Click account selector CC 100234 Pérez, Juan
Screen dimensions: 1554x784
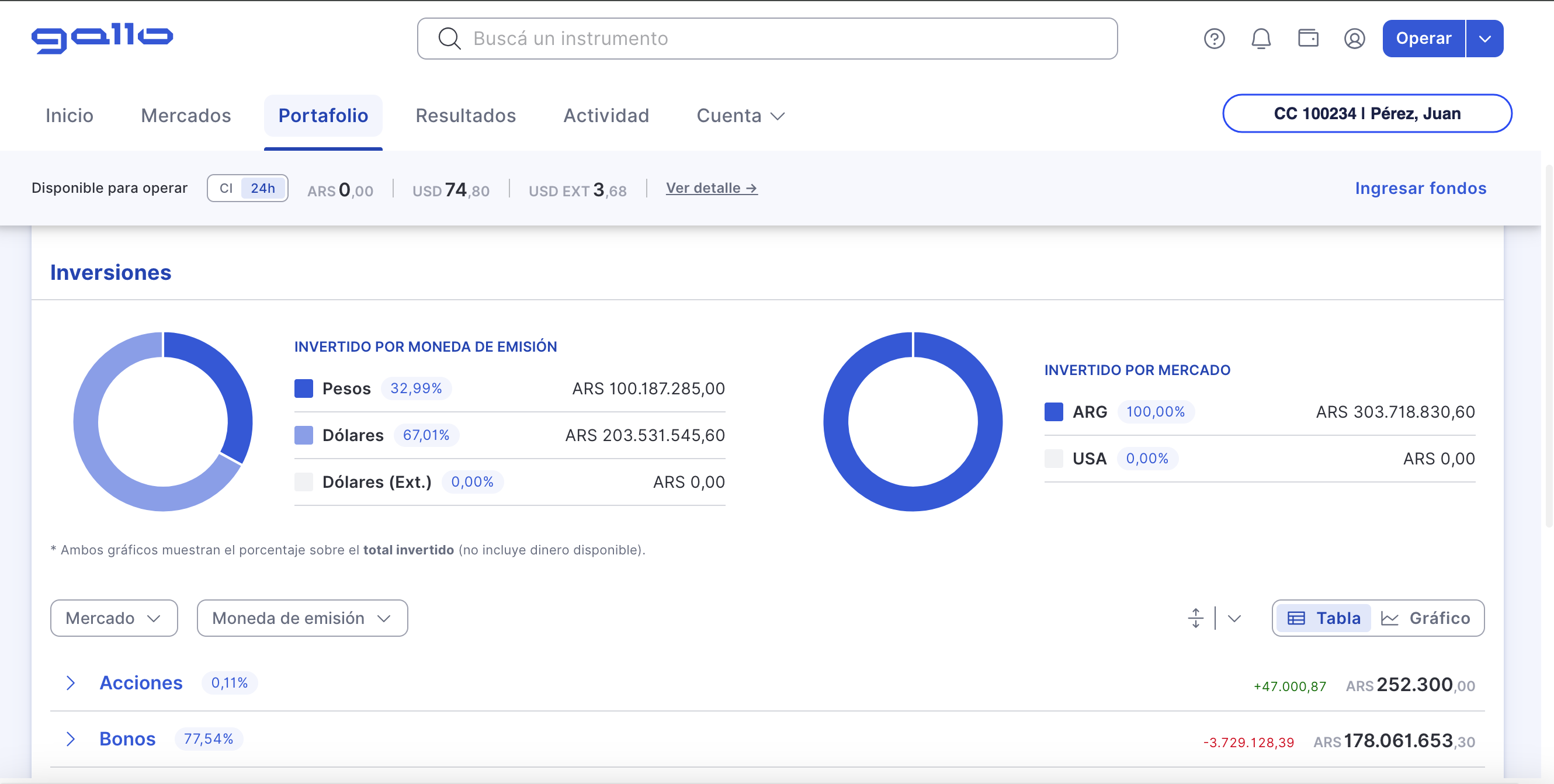pyautogui.click(x=1367, y=113)
